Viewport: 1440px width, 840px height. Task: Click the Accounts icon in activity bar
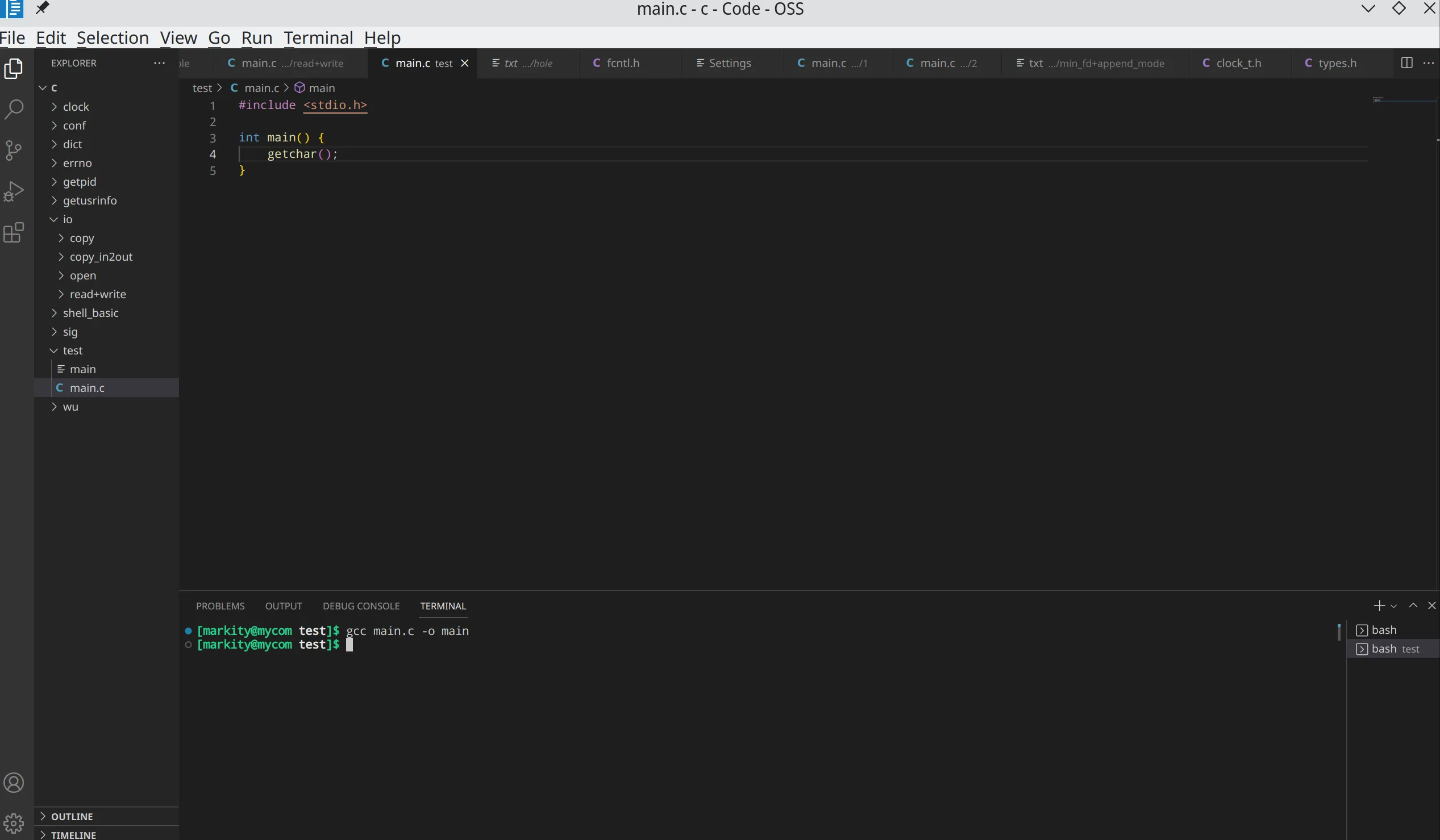(14, 782)
